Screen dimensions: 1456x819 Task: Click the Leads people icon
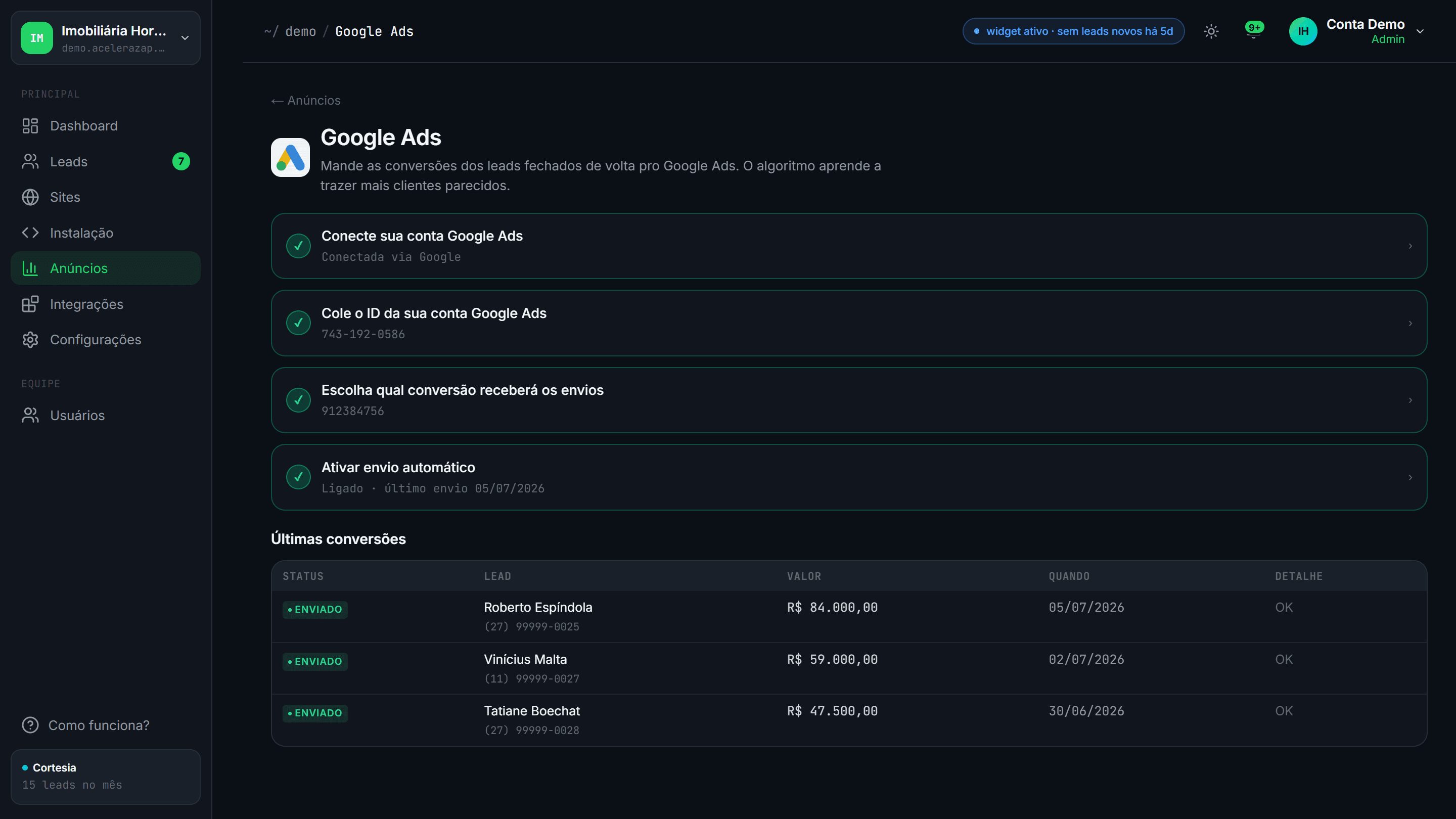[x=30, y=162]
